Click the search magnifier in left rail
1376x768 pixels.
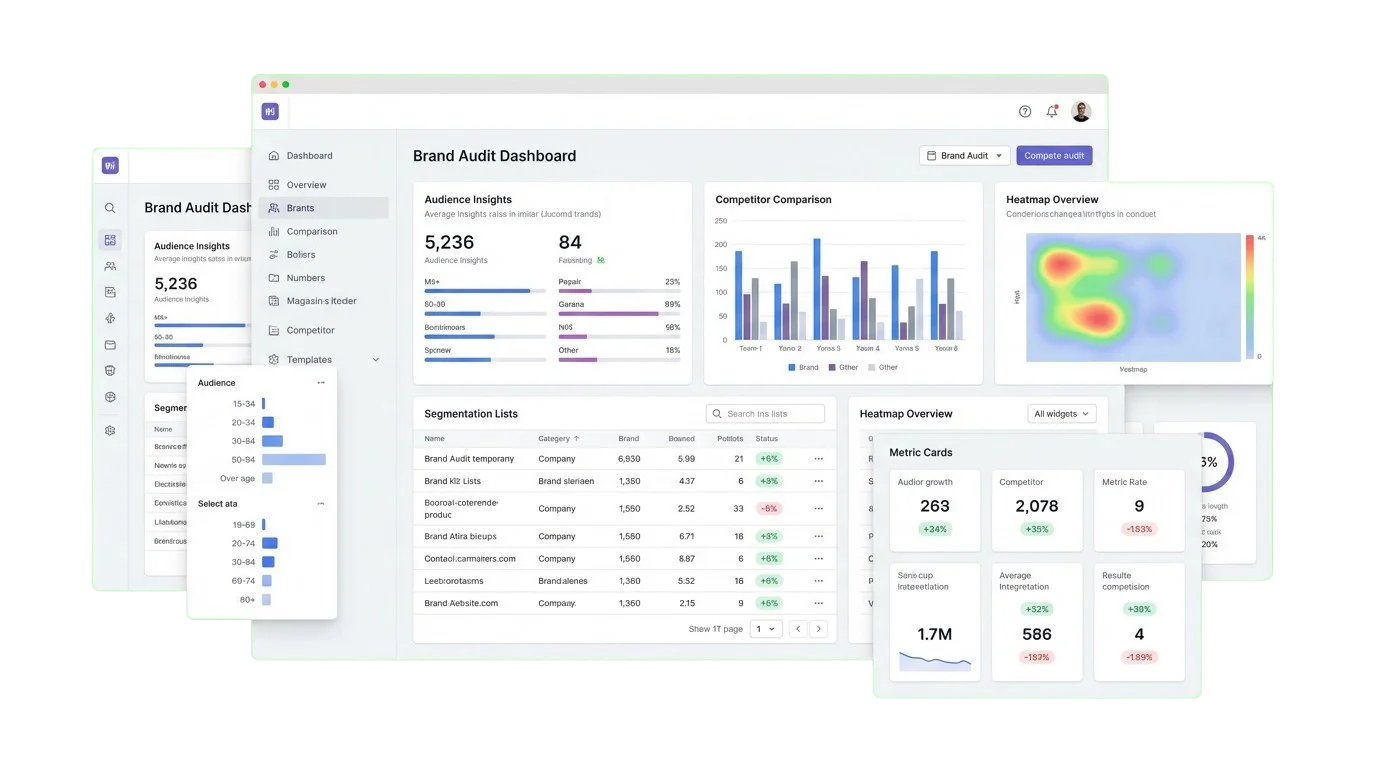pos(110,208)
